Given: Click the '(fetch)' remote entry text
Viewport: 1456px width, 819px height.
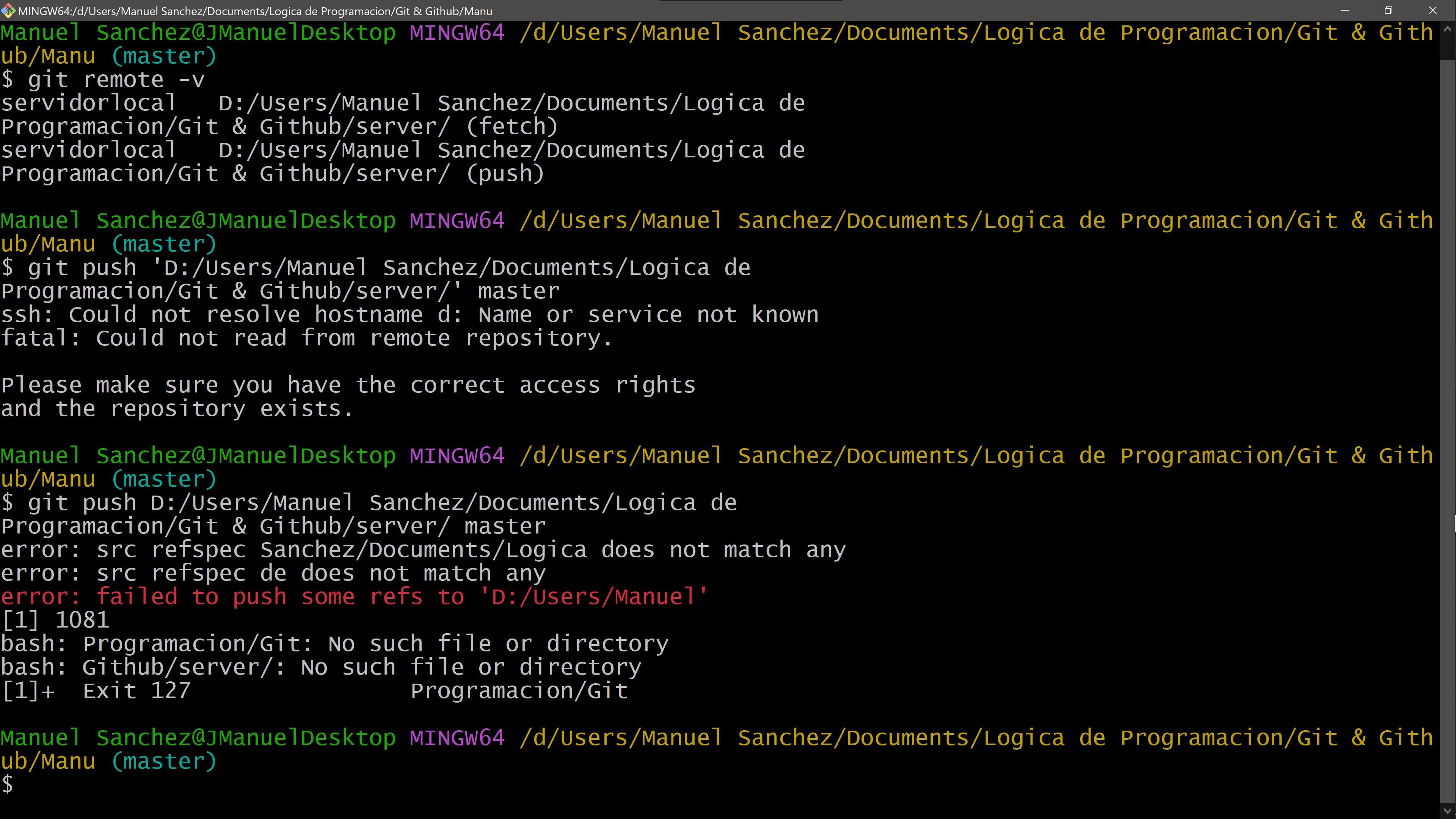Looking at the screenshot, I should tap(512, 127).
